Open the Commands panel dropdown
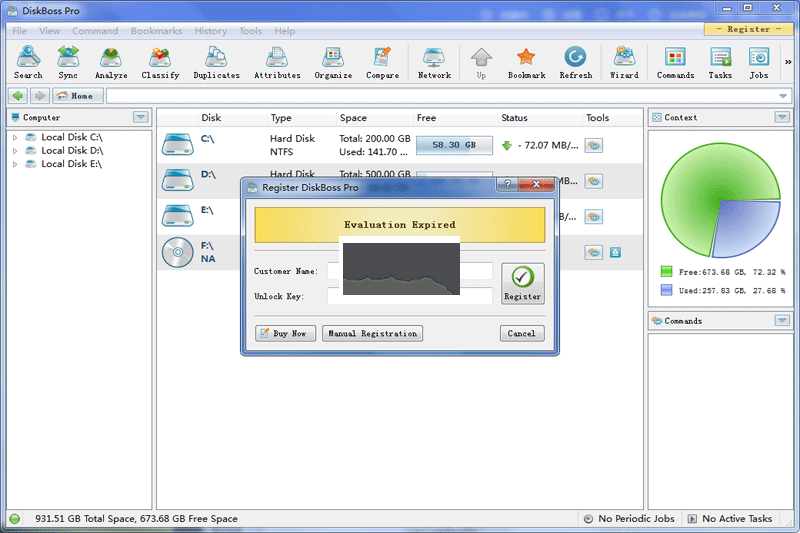The width and height of the screenshot is (800, 533). 782,320
